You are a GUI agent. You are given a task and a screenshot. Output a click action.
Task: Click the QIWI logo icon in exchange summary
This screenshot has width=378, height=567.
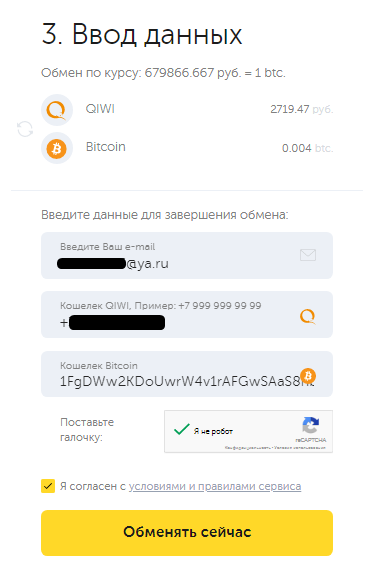coord(57,110)
